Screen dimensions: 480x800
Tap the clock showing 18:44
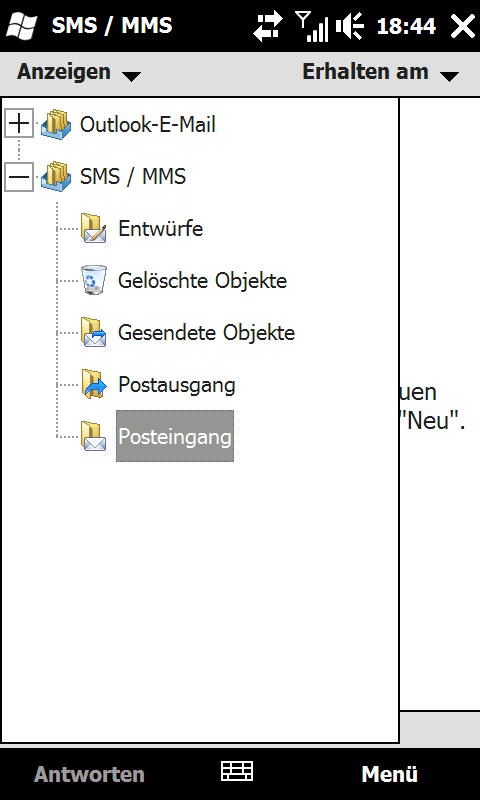[406, 26]
